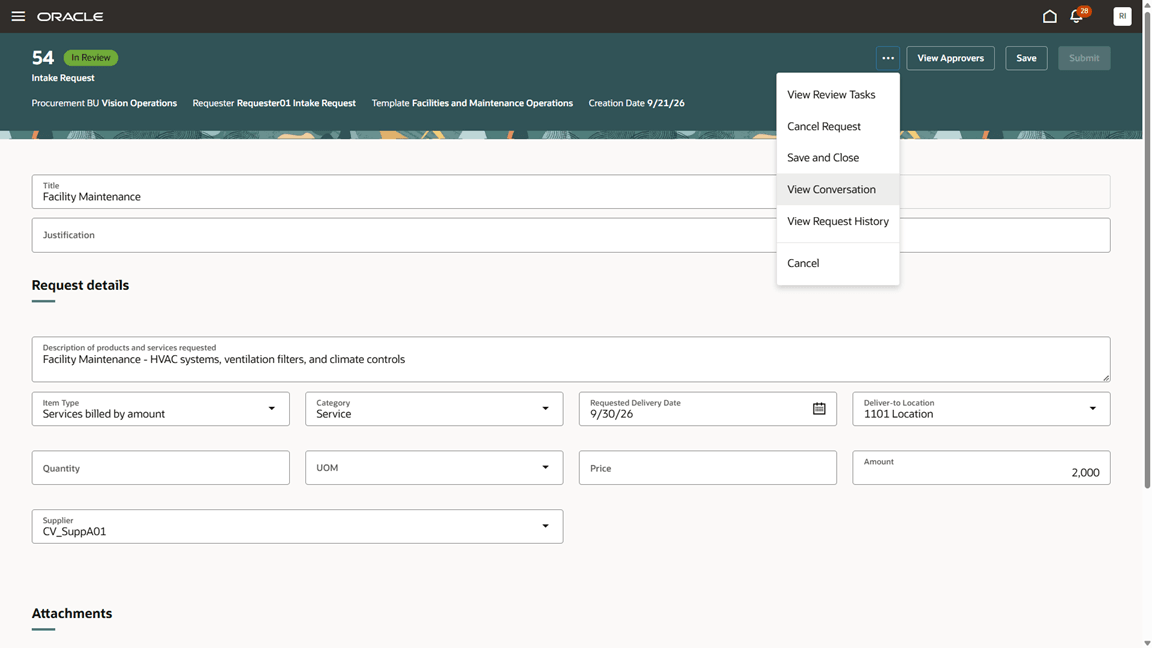
Task: Open the UOM dropdown
Action: [x=434, y=467]
